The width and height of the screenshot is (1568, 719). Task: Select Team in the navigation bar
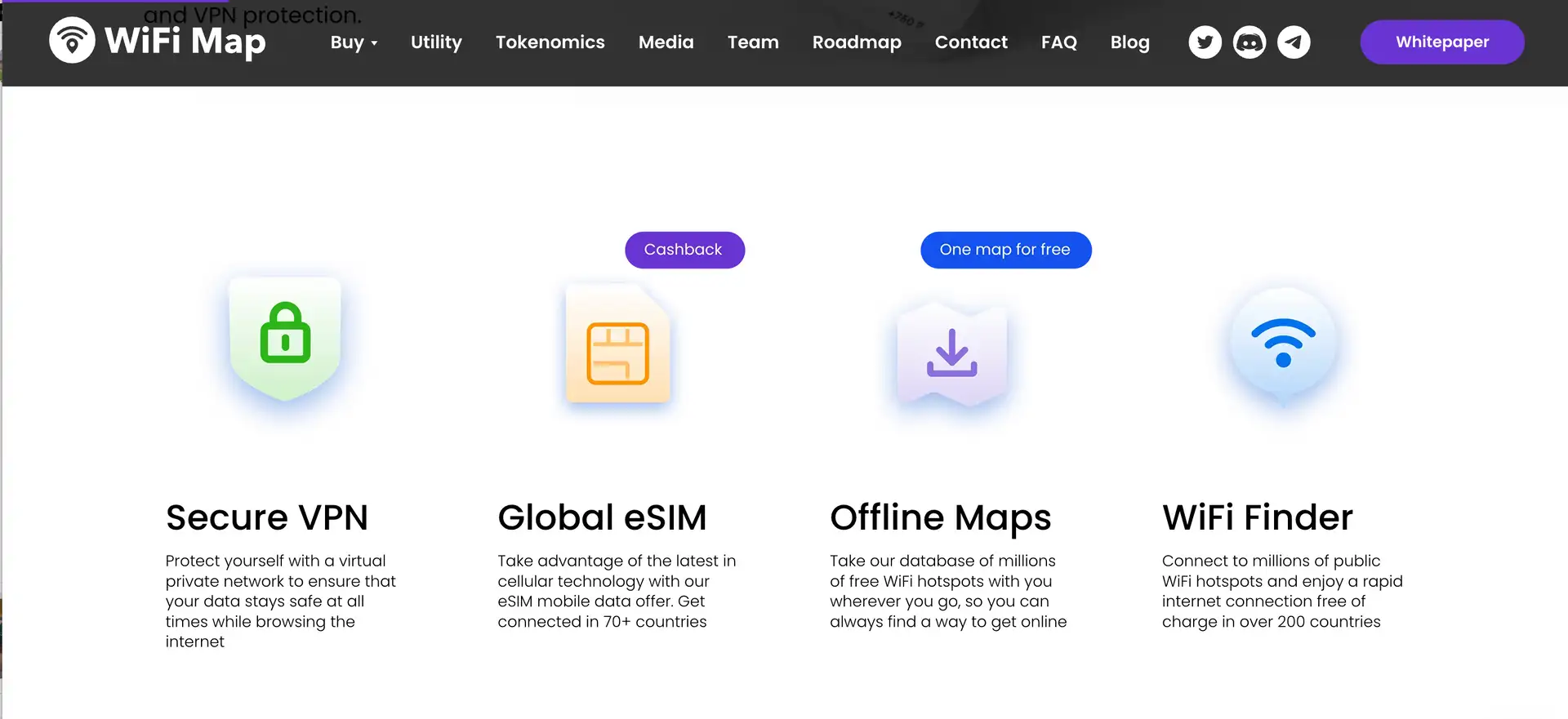pos(753,42)
